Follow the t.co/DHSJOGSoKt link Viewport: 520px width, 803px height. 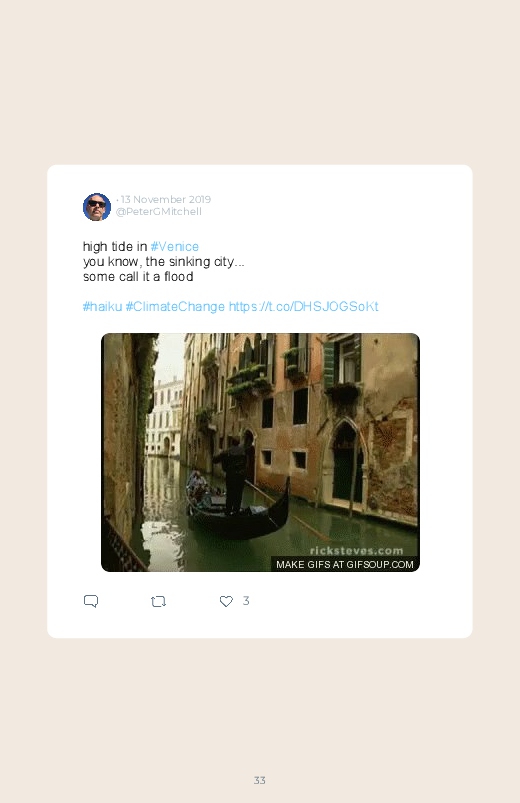tap(303, 306)
